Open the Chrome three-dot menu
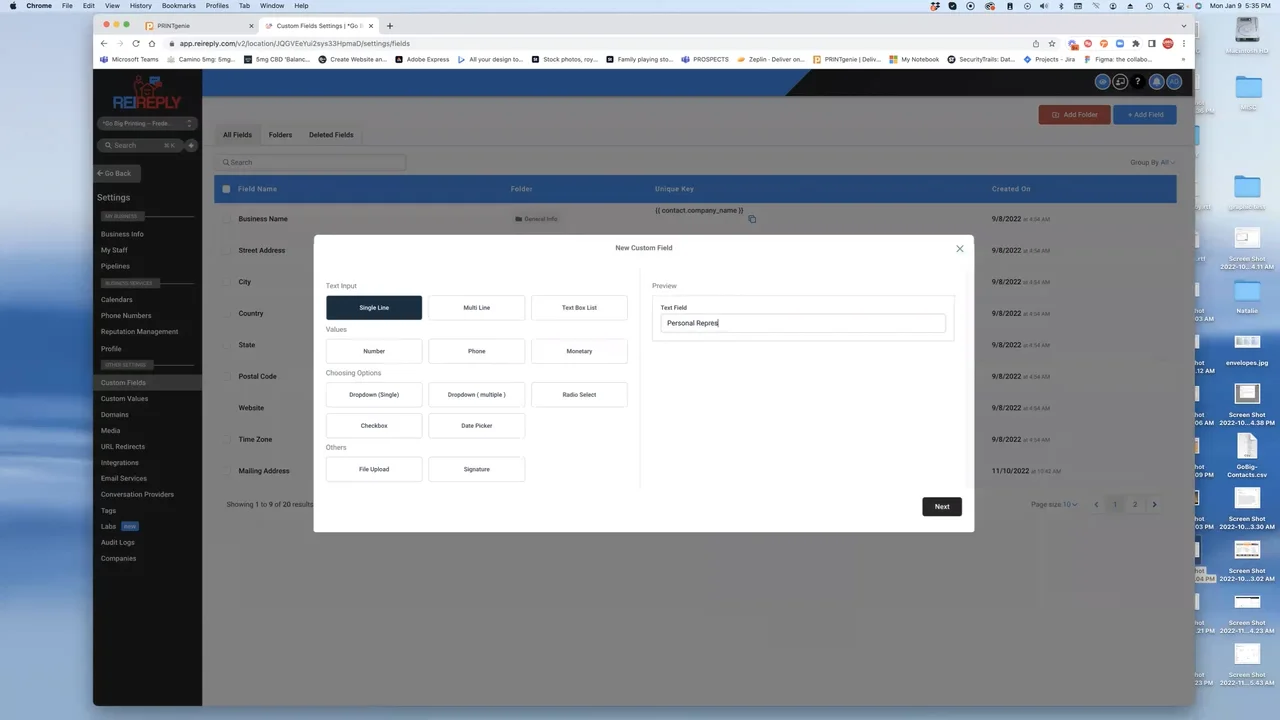 (1184, 44)
